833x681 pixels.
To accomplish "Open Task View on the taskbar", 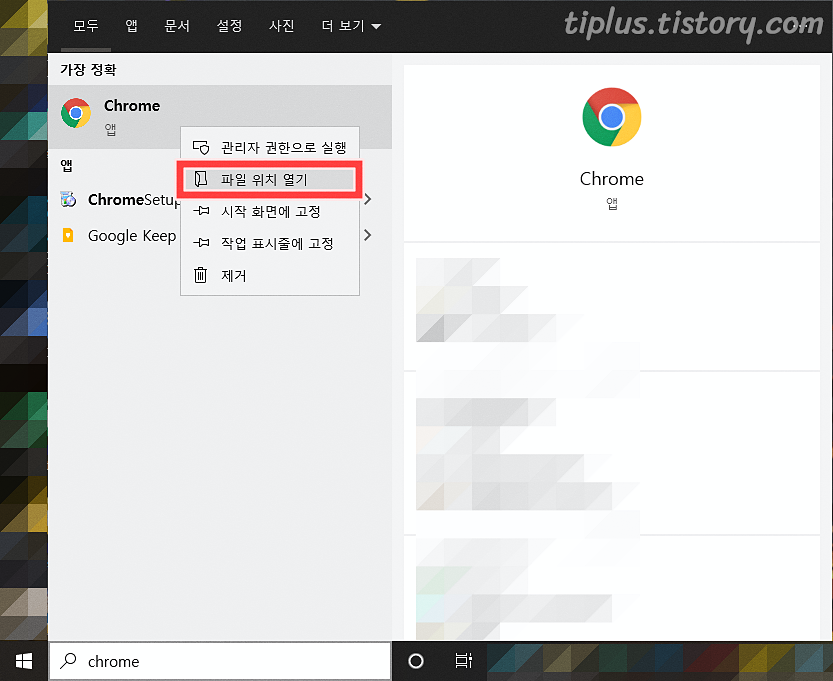I will coord(463,661).
